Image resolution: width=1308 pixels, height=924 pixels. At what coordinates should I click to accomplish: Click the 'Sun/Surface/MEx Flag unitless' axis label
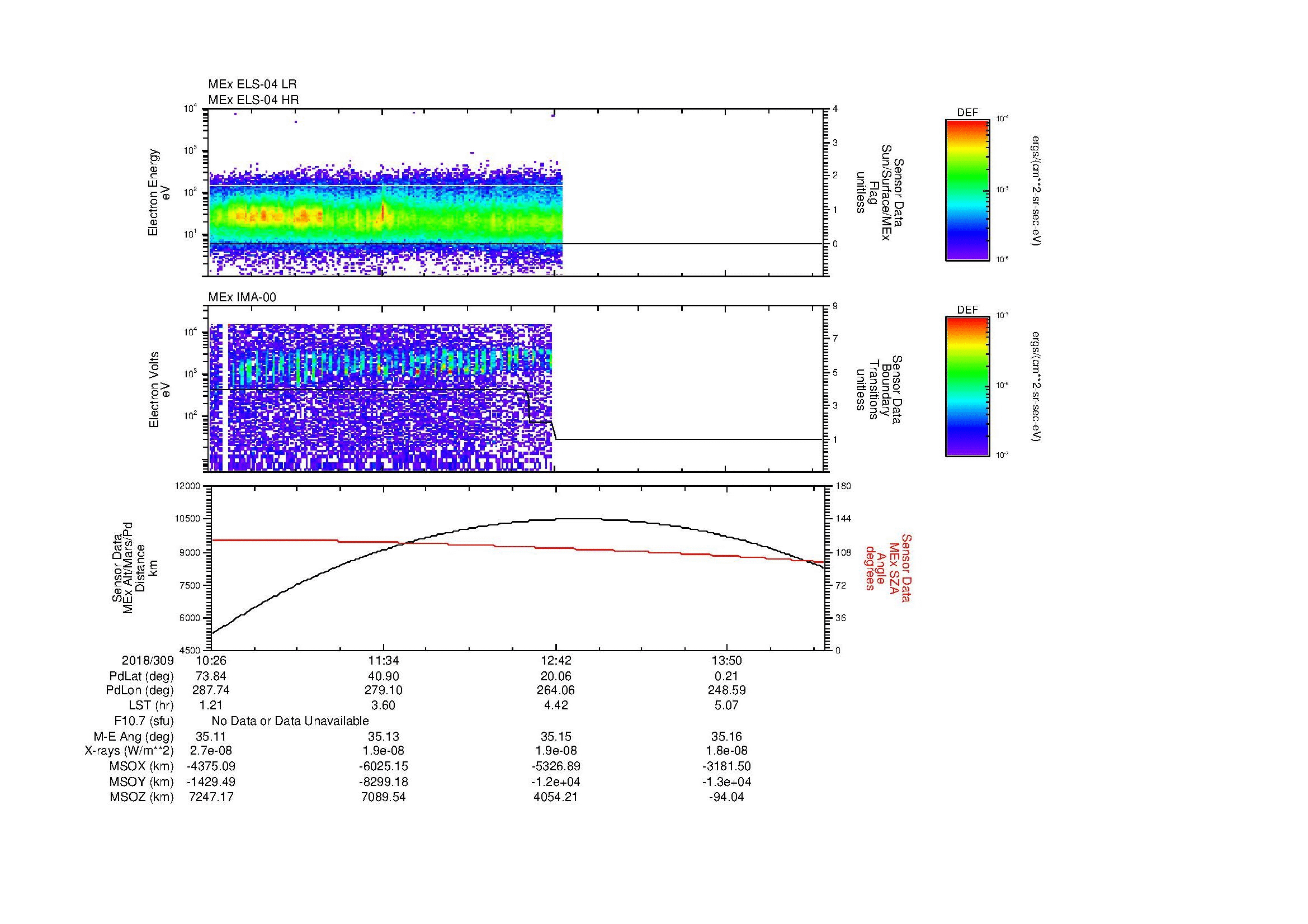pyautogui.click(x=880, y=192)
